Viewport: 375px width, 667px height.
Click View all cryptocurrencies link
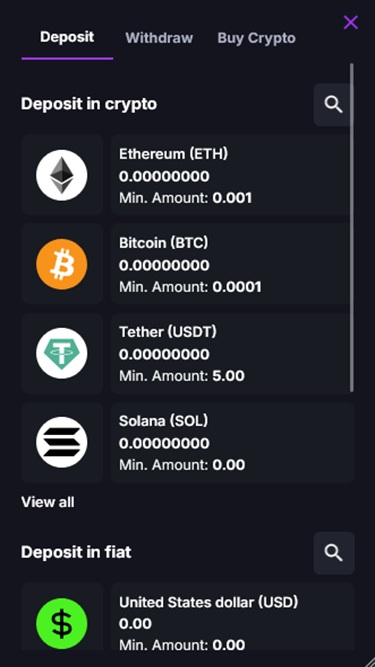[48, 502]
